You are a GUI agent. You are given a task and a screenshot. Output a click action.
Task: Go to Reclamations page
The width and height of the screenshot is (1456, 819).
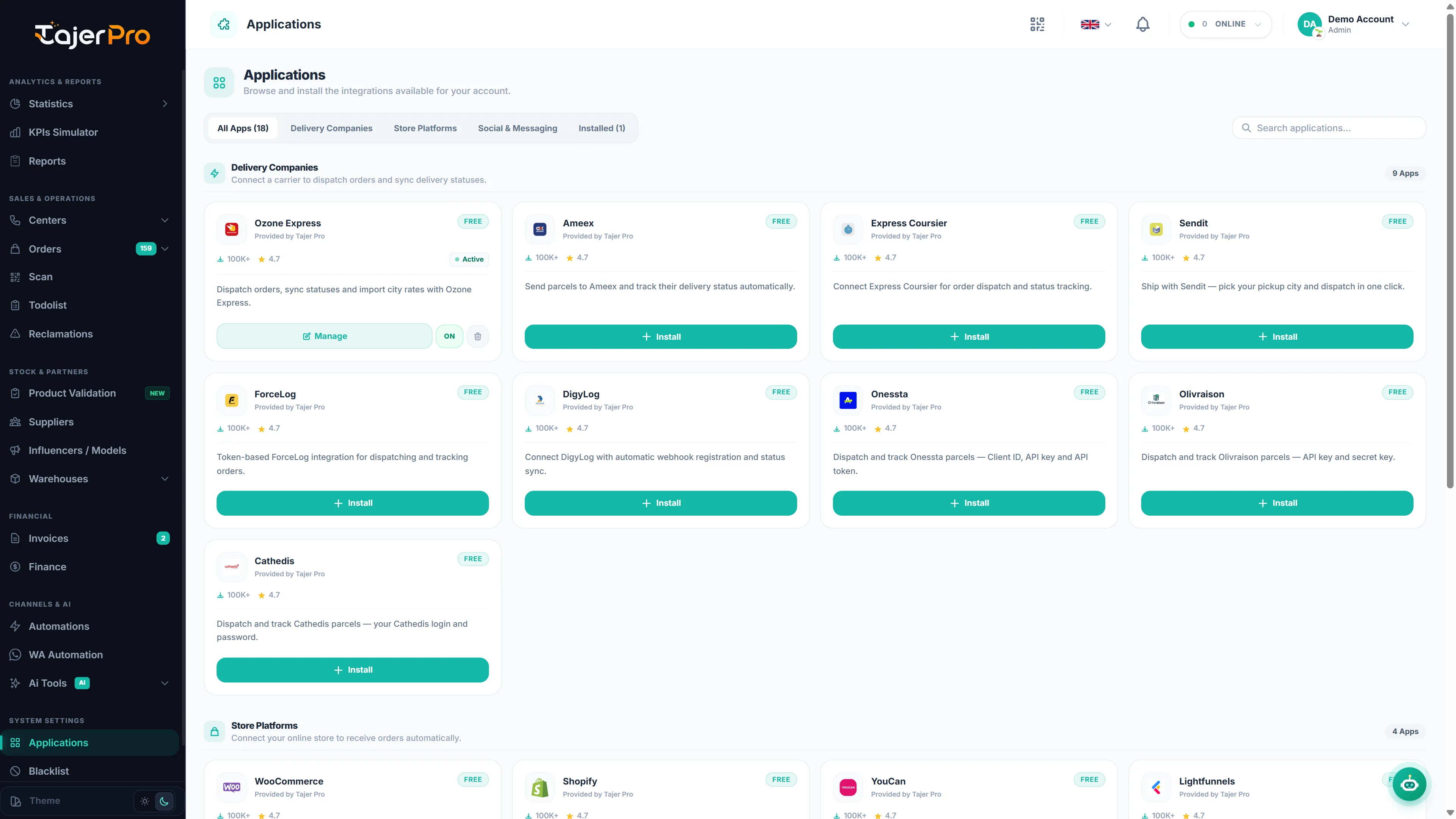tap(89, 334)
